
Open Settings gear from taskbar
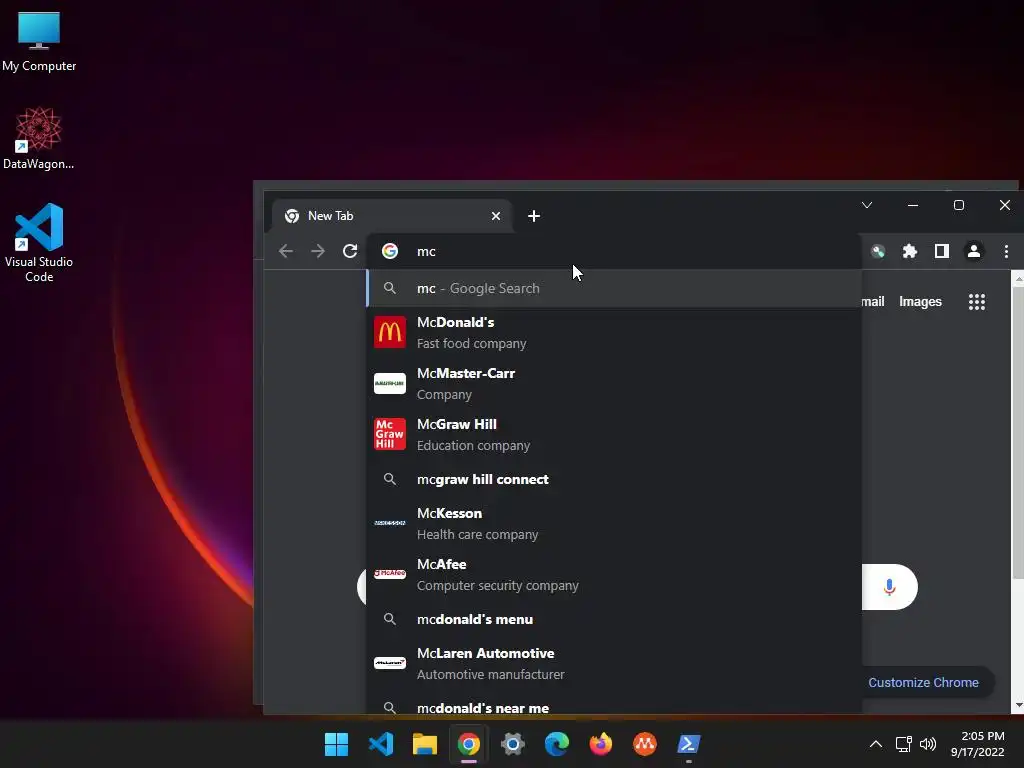pyautogui.click(x=513, y=744)
